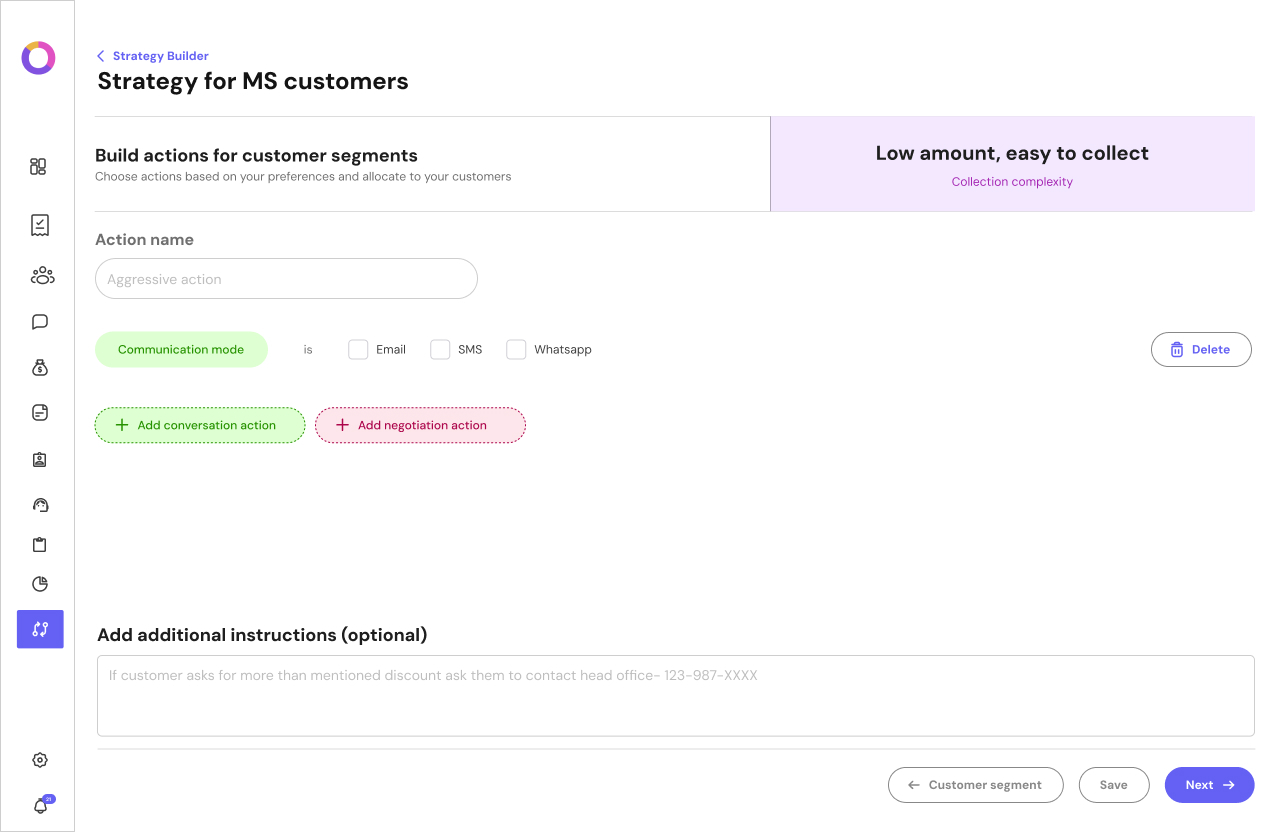The width and height of the screenshot is (1280, 832).
Task: Open the highlighted Strategy Builder sidebar icon
Action: [x=39, y=629]
